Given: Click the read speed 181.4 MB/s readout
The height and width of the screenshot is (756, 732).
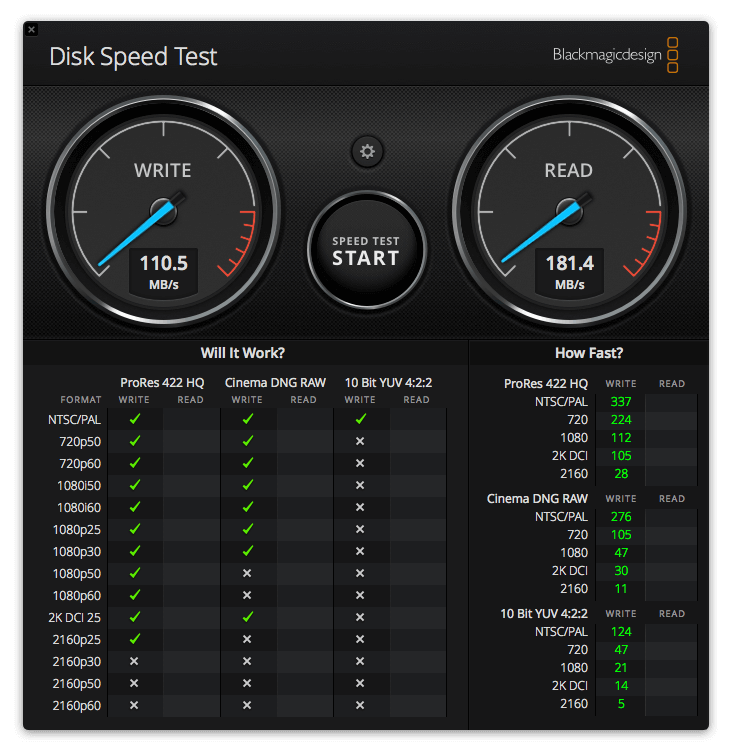Looking at the screenshot, I should pos(569,271).
